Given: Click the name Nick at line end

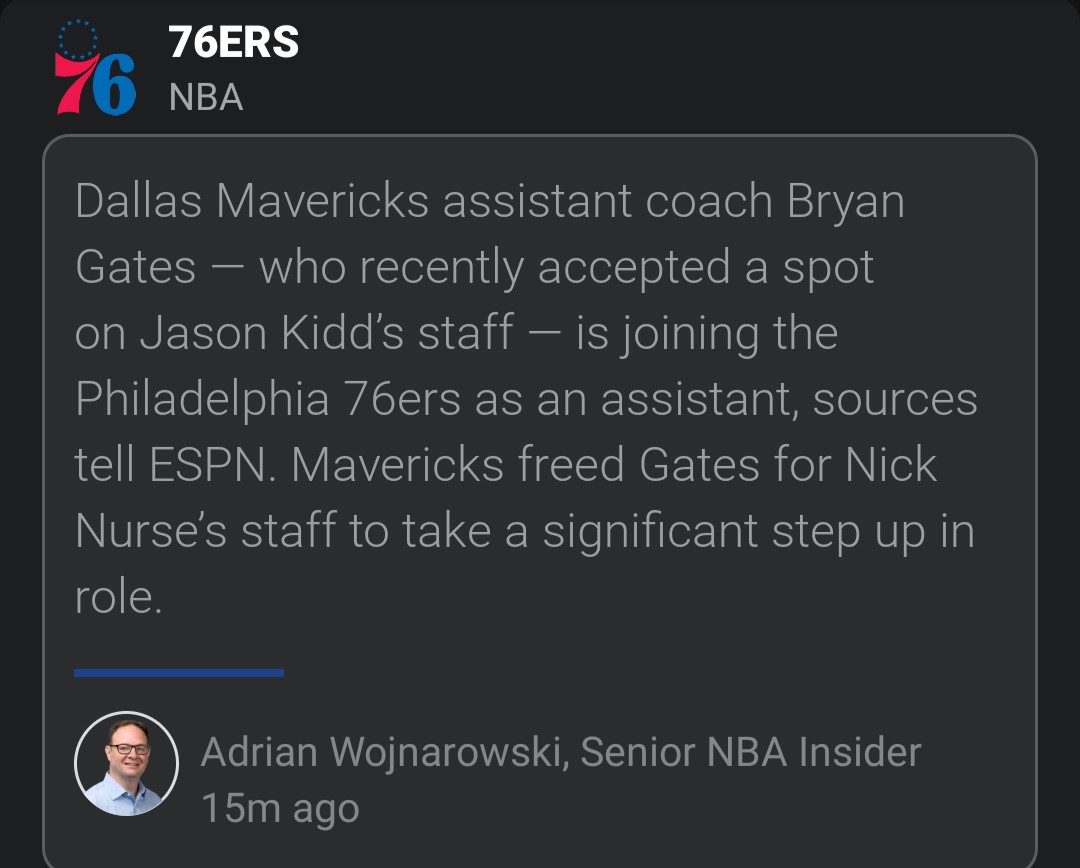Looking at the screenshot, I should (x=891, y=466).
